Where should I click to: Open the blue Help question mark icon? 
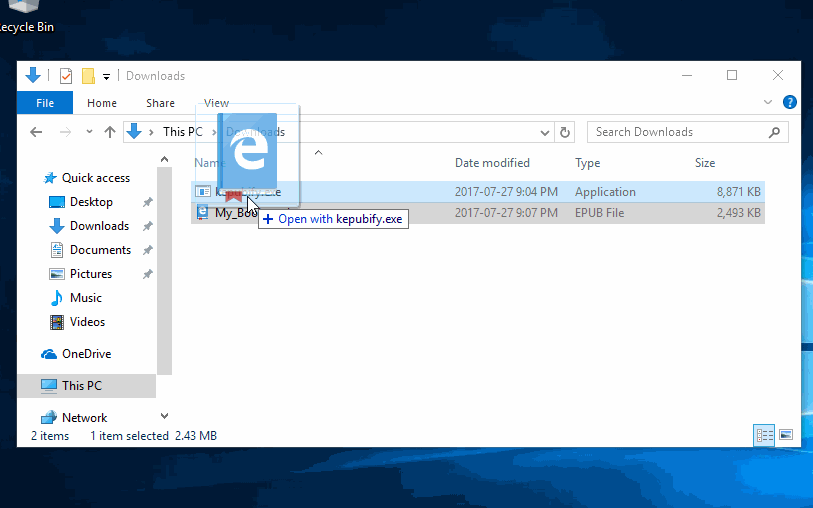pos(790,102)
